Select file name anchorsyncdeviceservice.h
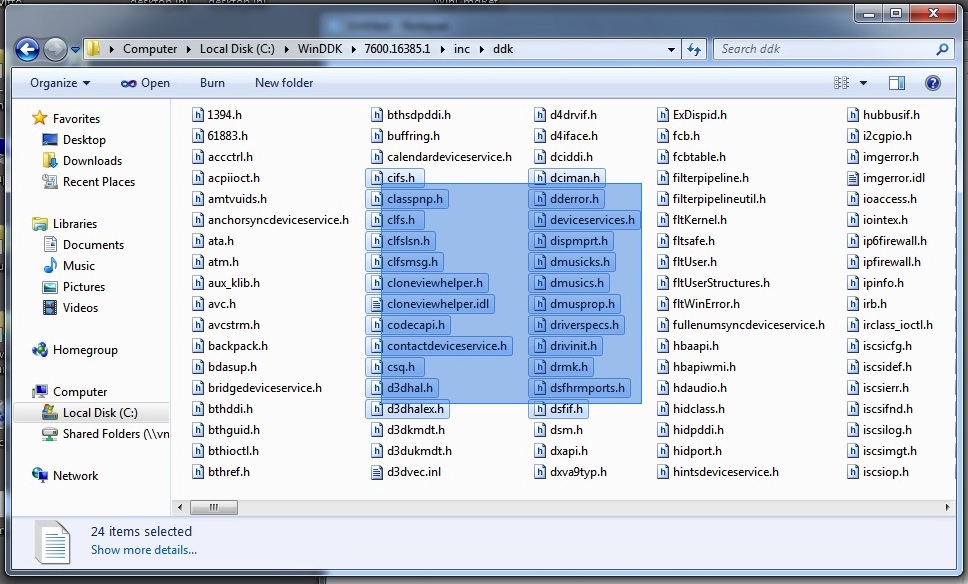The image size is (968, 584). (x=278, y=220)
